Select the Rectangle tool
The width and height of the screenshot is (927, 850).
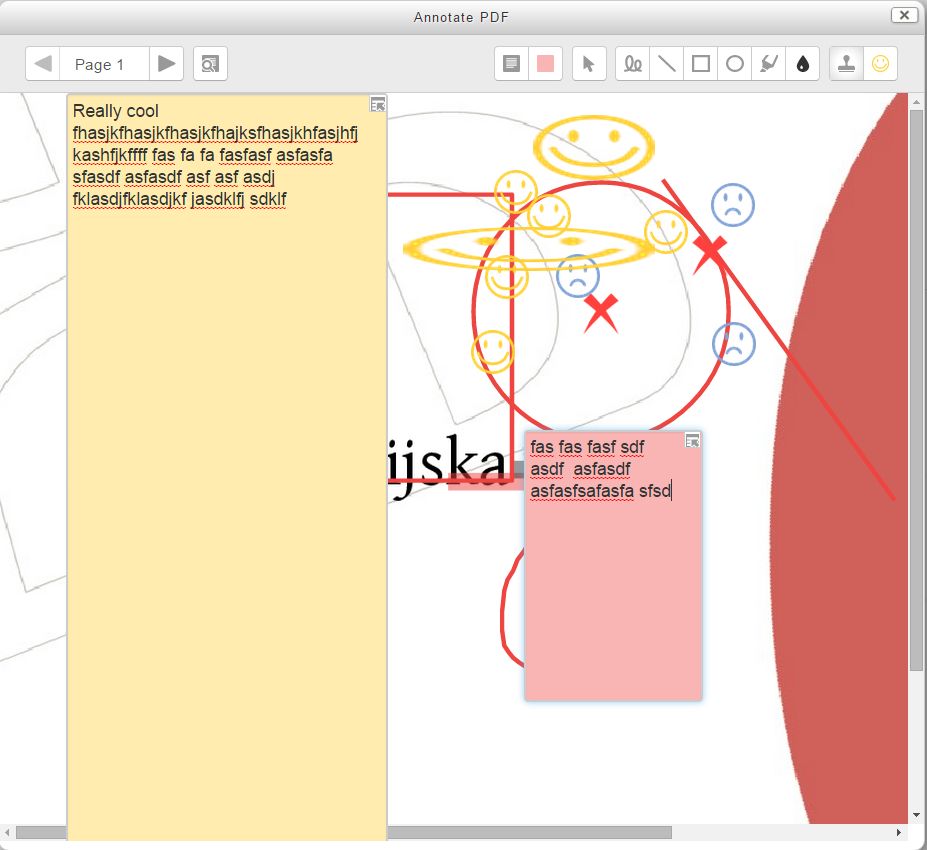[701, 64]
